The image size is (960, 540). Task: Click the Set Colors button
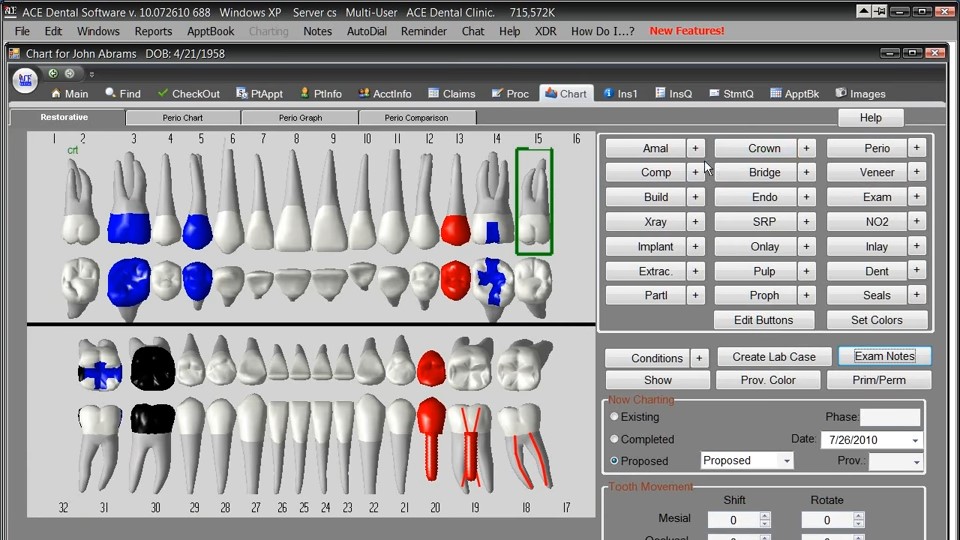(877, 320)
